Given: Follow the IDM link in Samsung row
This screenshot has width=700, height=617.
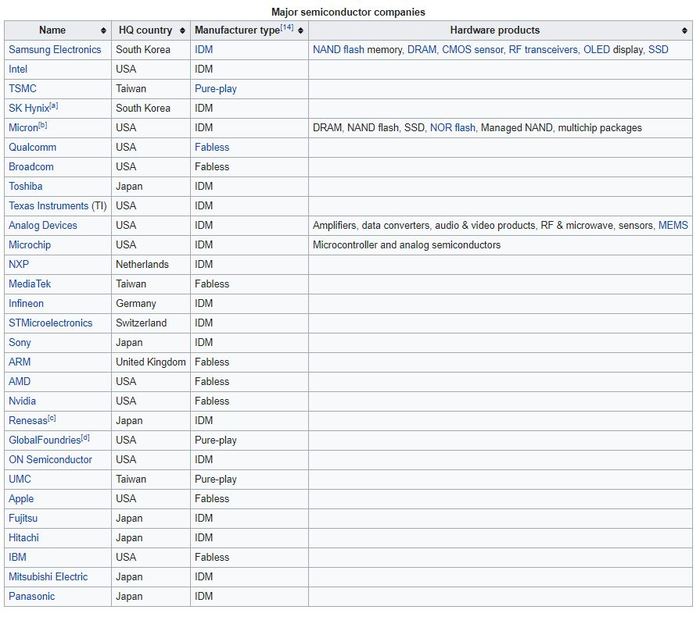Looking at the screenshot, I should [204, 50].
